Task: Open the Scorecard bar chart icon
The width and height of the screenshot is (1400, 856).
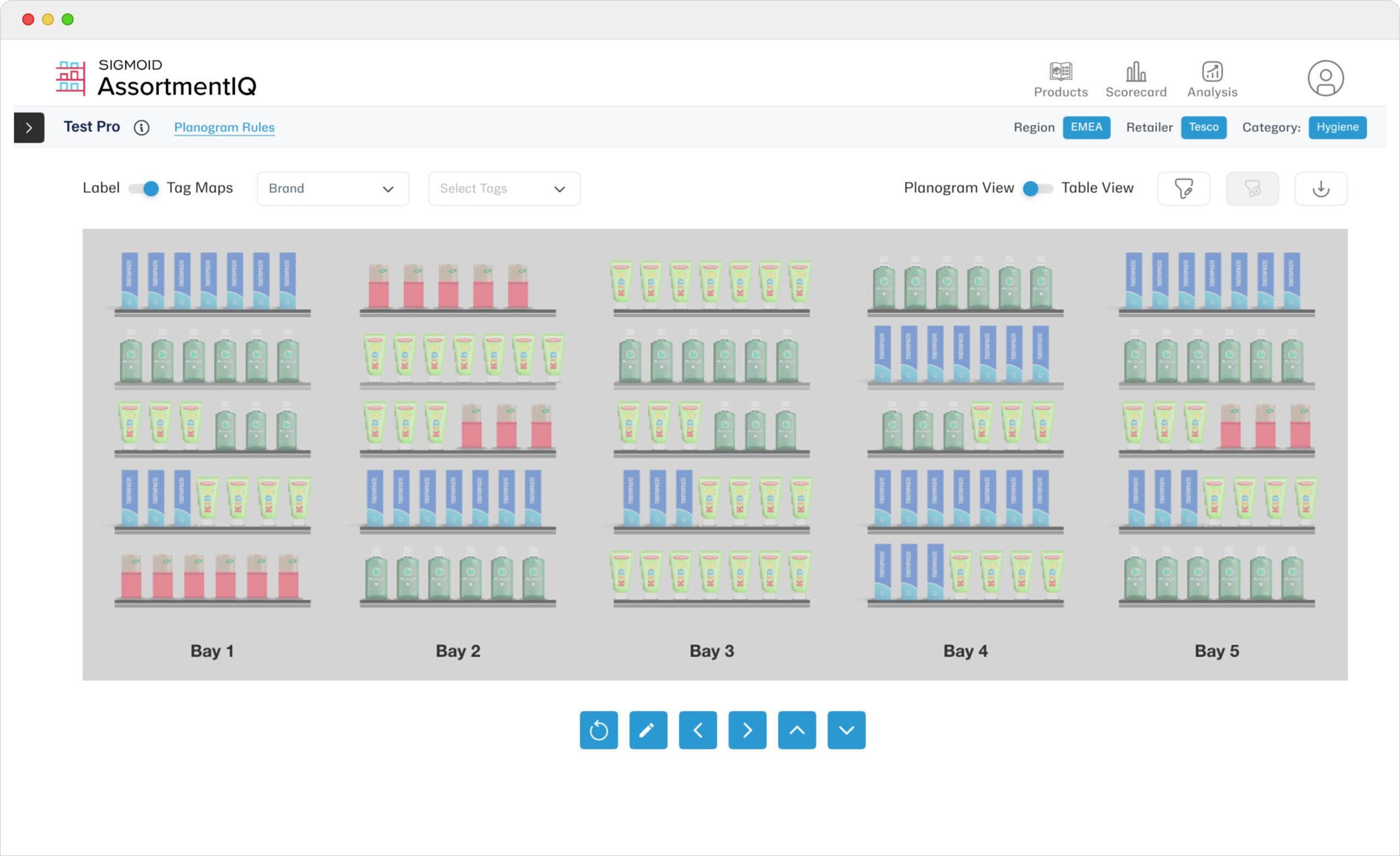Action: click(1135, 72)
